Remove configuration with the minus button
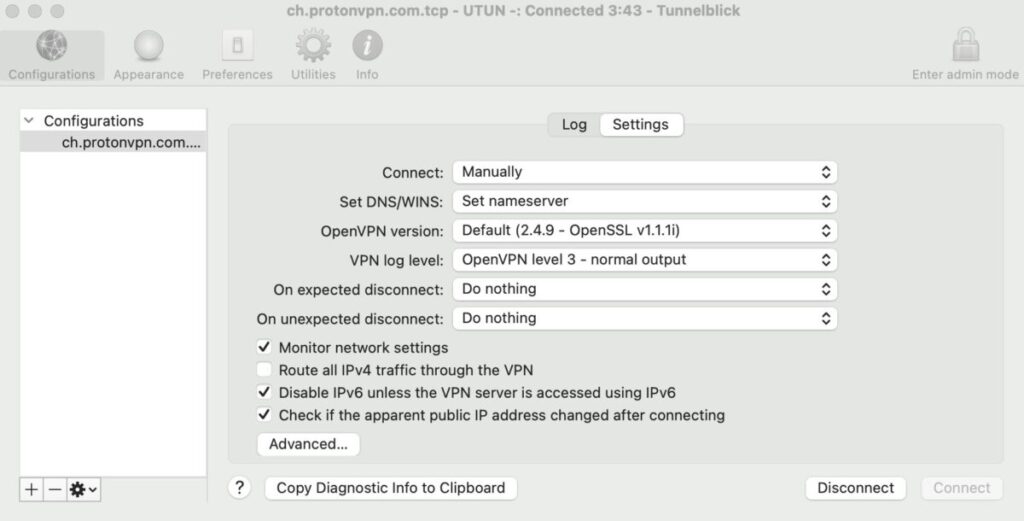 [55, 489]
